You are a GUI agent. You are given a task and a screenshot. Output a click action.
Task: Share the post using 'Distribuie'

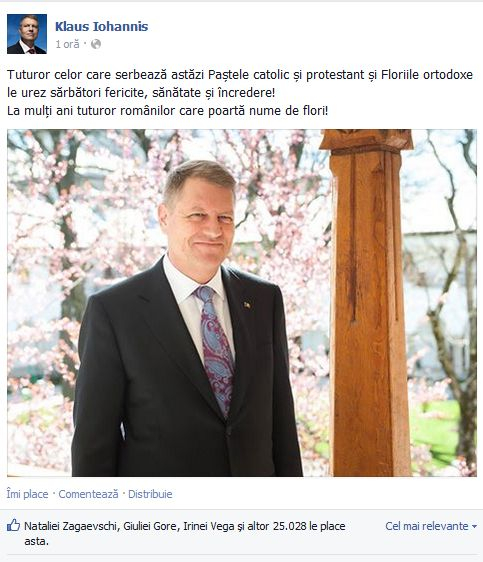[150, 494]
